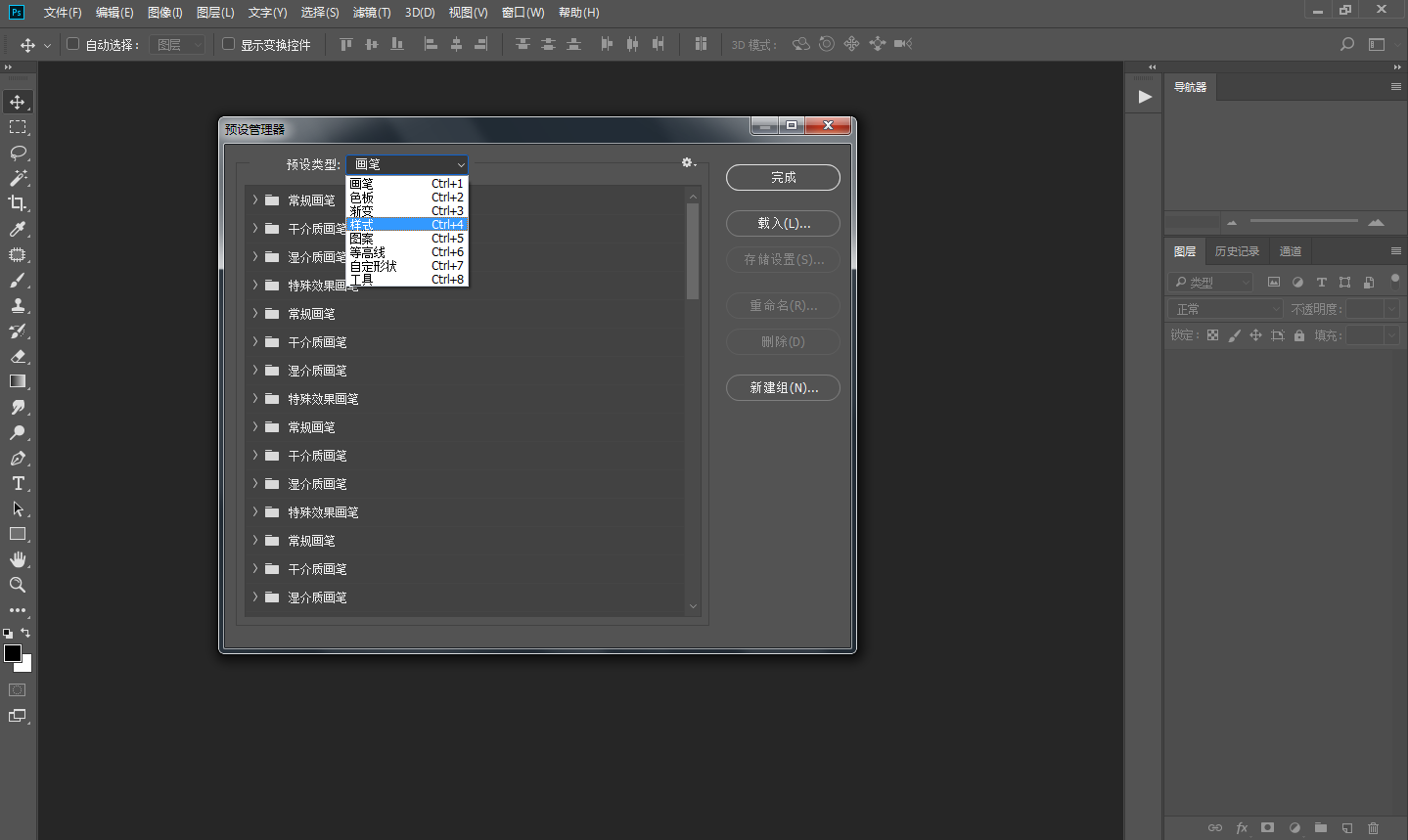Select the Eyedropper tool

[x=18, y=229]
